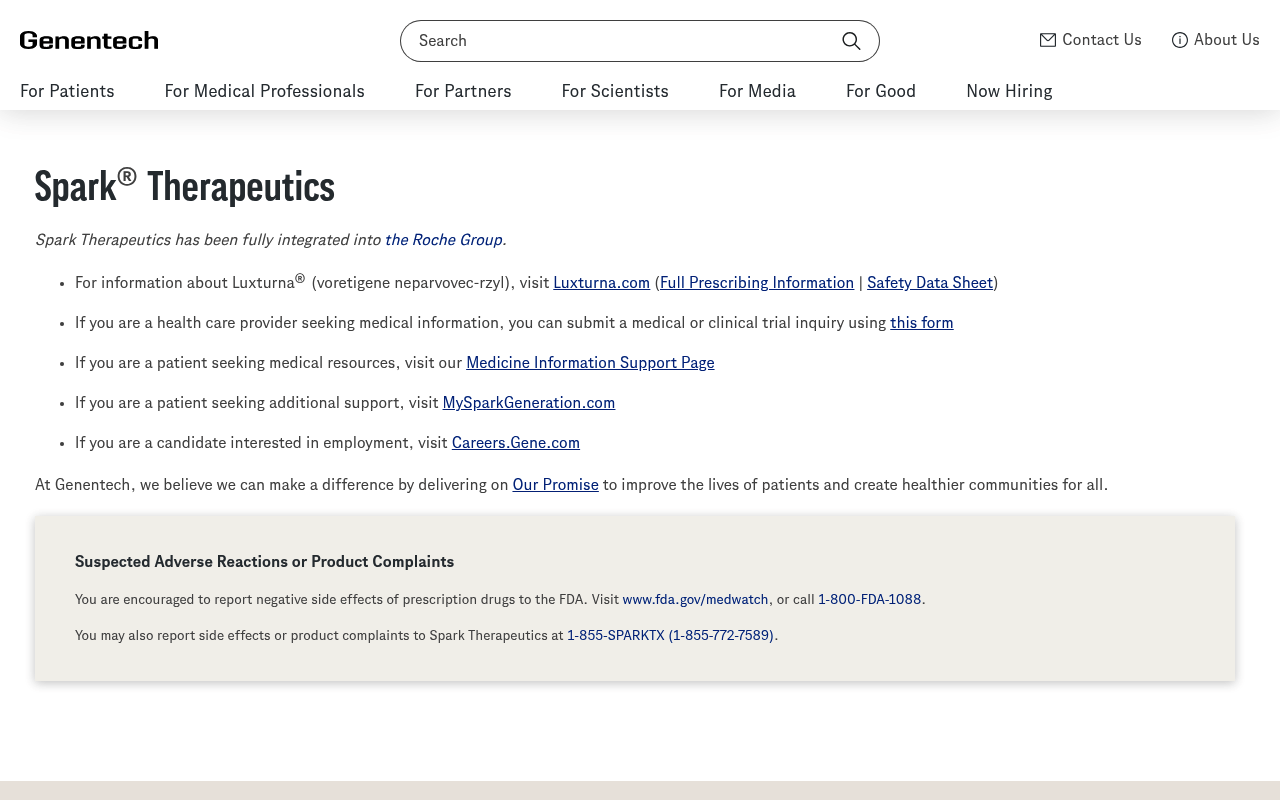Open the Careers.Gene.com link
The width and height of the screenshot is (1280, 800).
click(516, 443)
